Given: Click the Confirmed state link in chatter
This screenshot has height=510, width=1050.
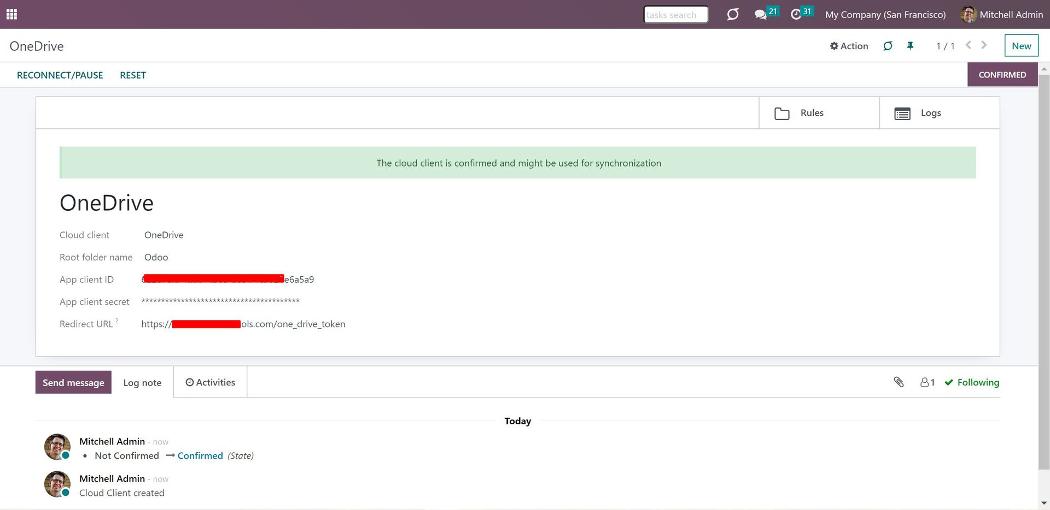Looking at the screenshot, I should [200, 456].
